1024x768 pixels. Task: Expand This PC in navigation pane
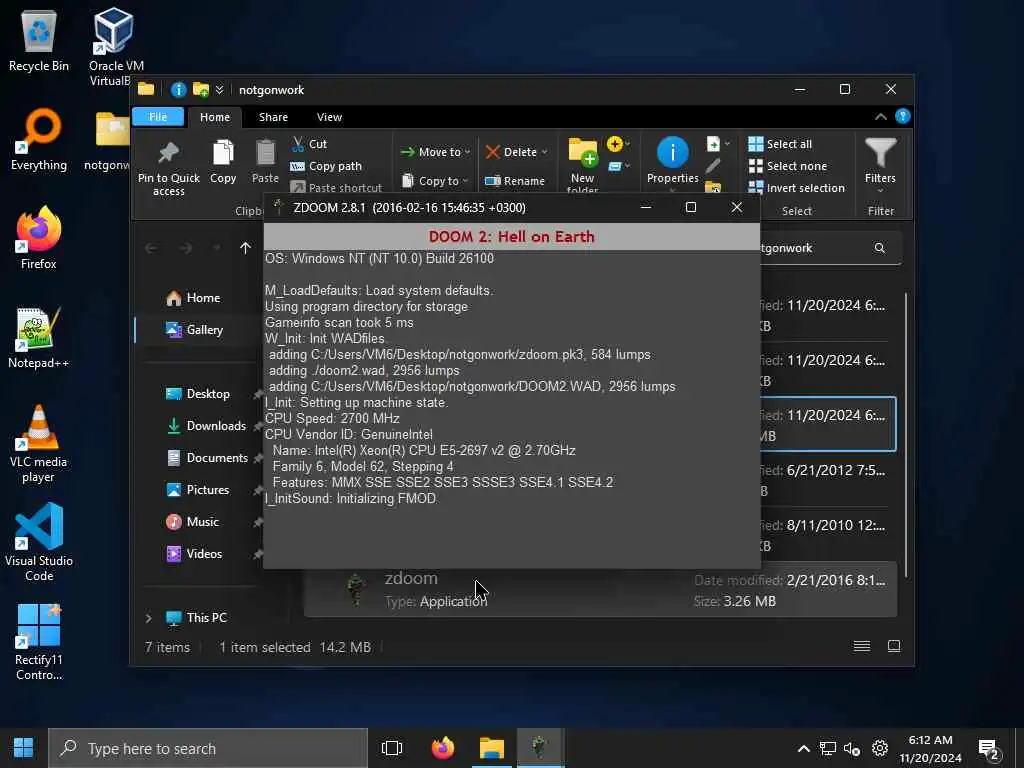pos(148,618)
